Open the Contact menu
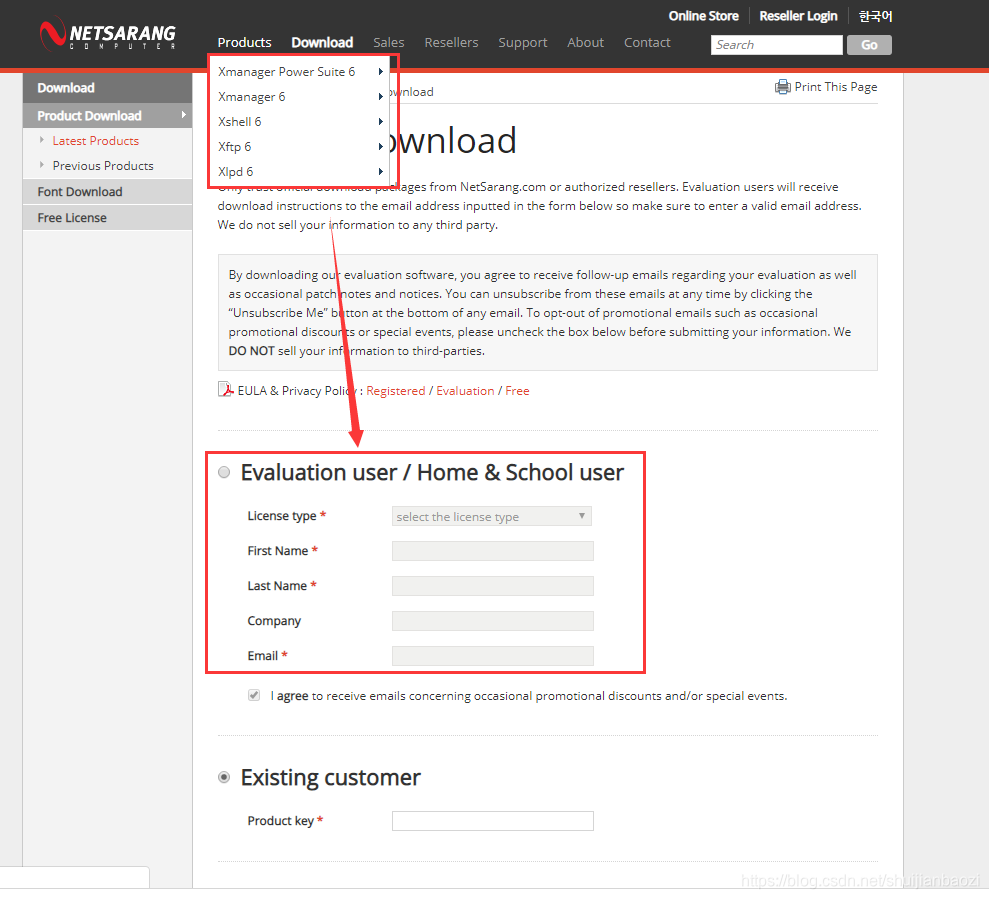989x899 pixels. click(x=647, y=43)
